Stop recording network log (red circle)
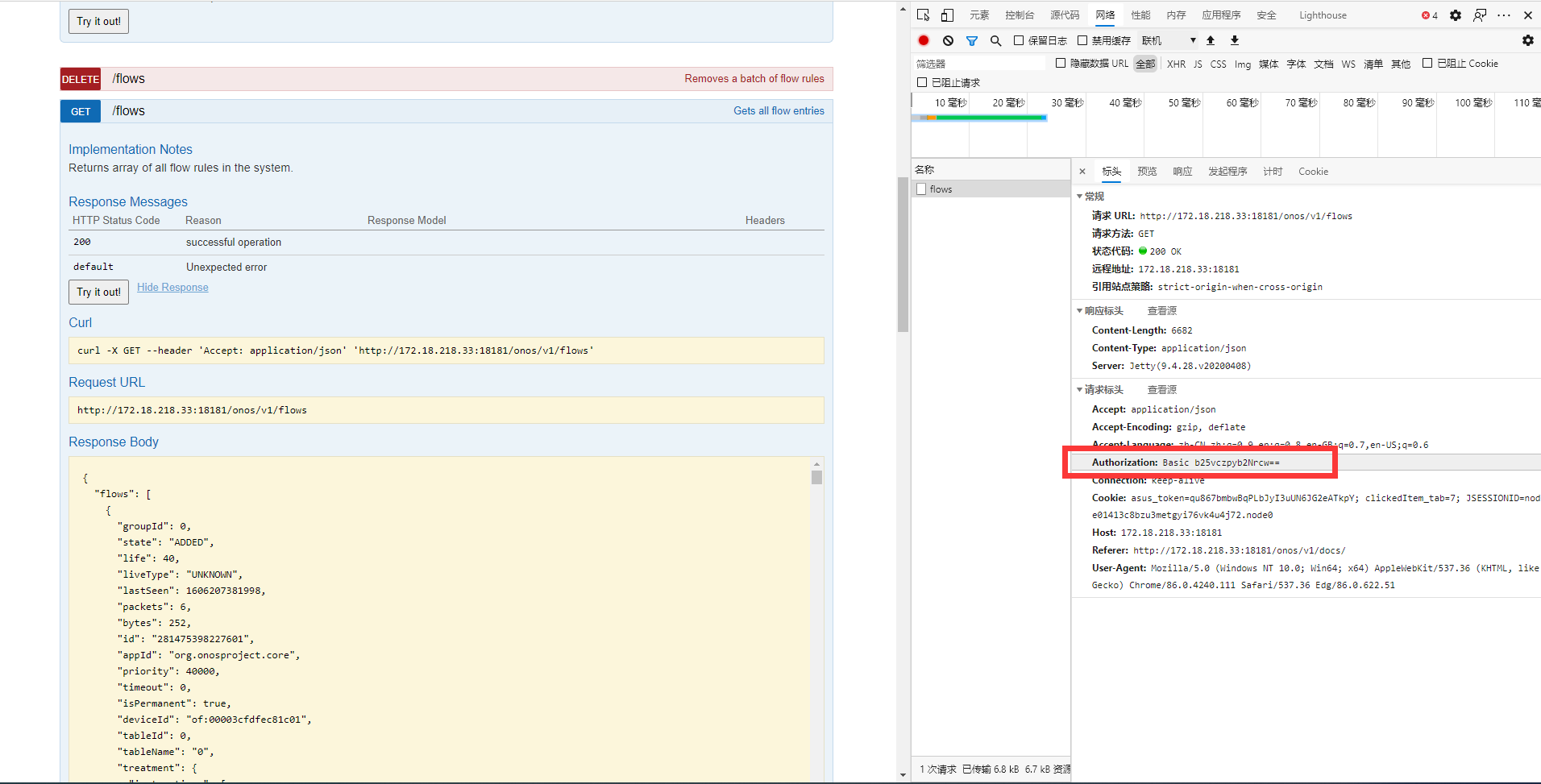The image size is (1541, 784). click(923, 40)
